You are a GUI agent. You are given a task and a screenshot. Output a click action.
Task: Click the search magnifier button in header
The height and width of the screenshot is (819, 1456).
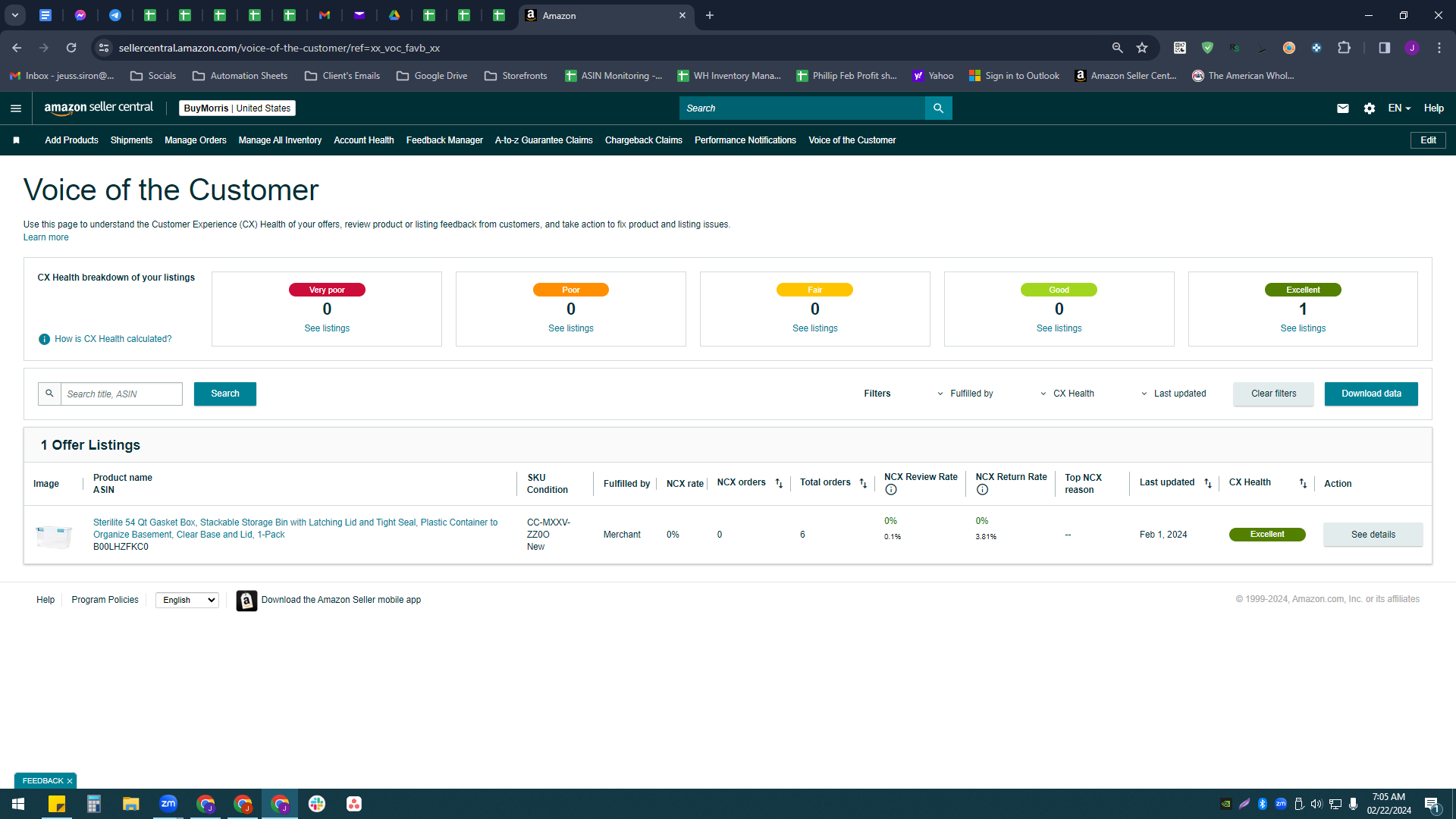coord(938,108)
